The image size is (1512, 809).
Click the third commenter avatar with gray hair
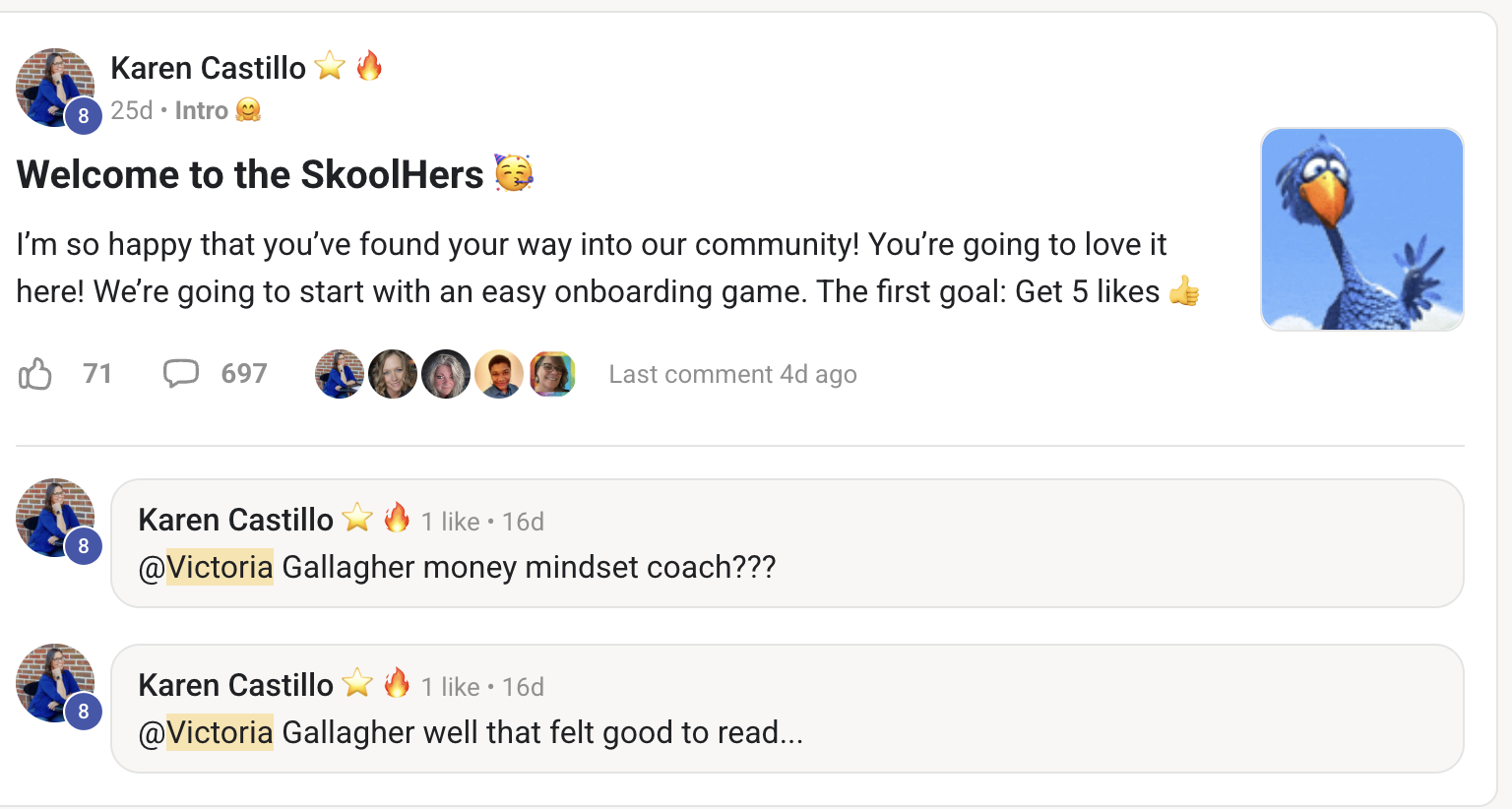tap(446, 374)
